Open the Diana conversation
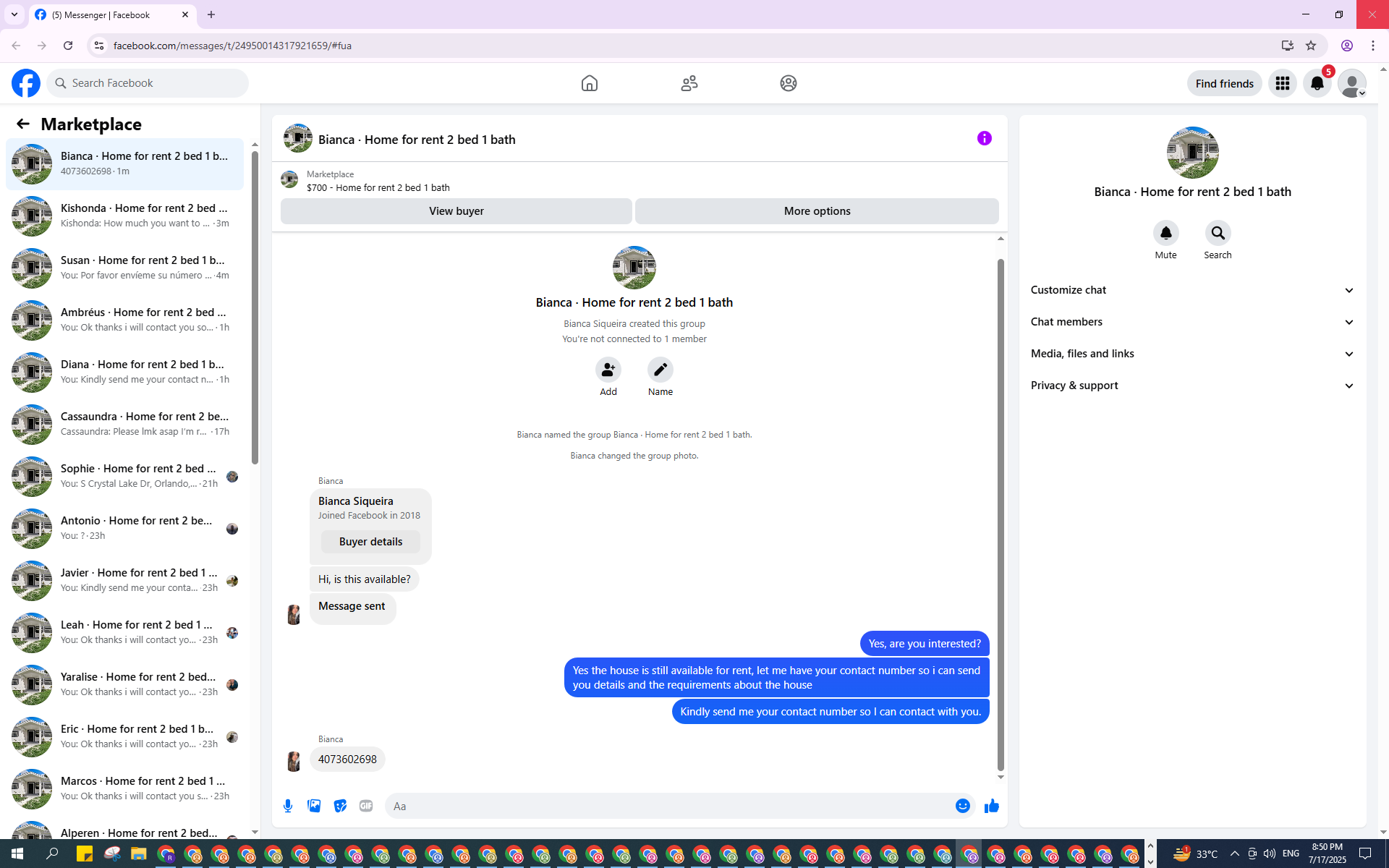Image resolution: width=1389 pixels, height=868 pixels. pyautogui.click(x=124, y=373)
